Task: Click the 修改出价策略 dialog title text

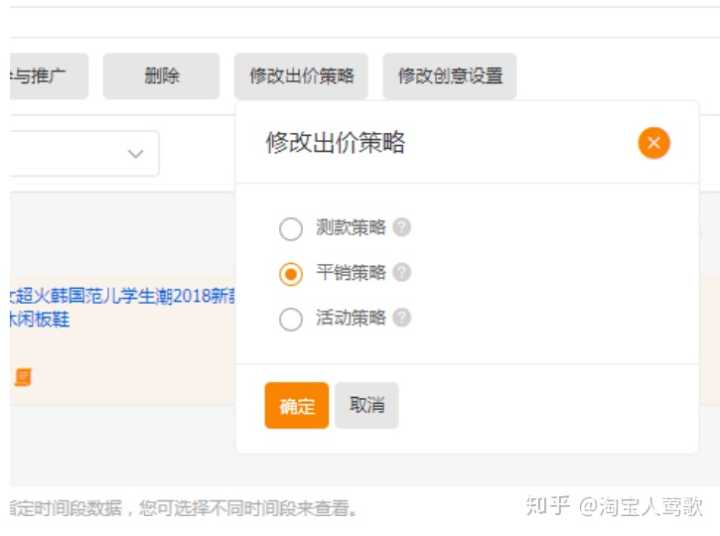Action: (335, 142)
